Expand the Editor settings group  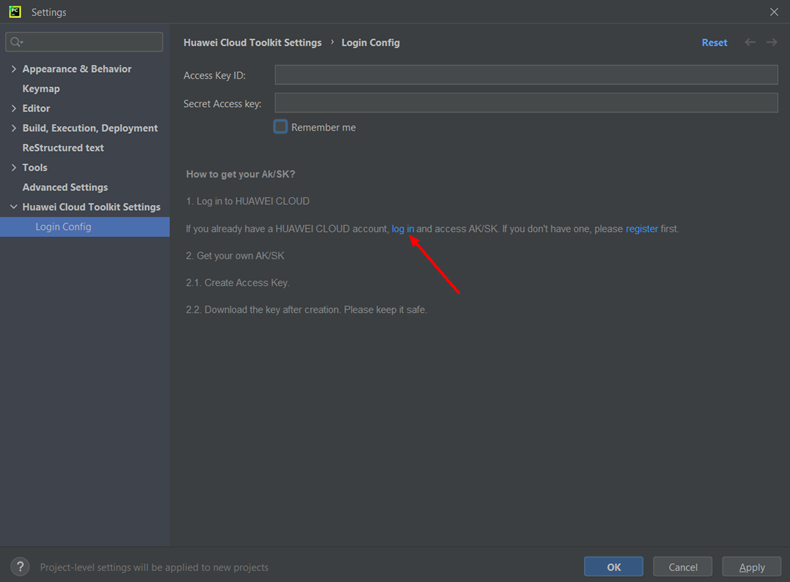point(13,108)
